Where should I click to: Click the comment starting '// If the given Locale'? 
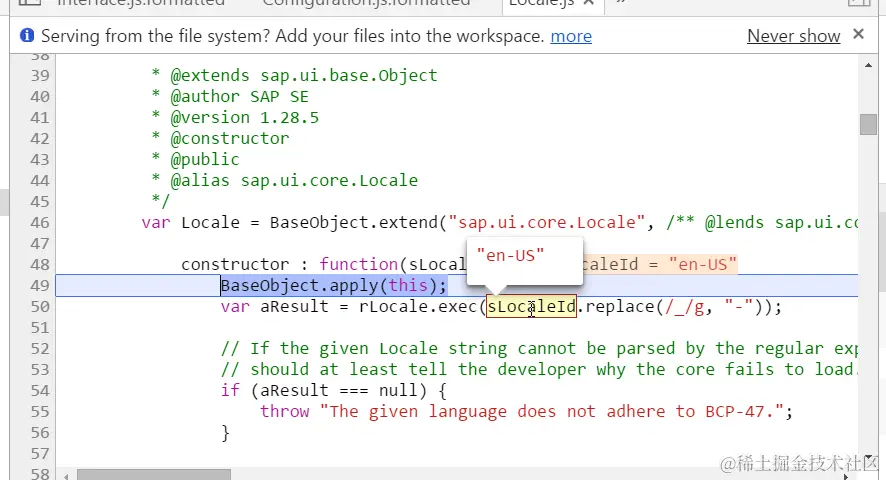539,349
